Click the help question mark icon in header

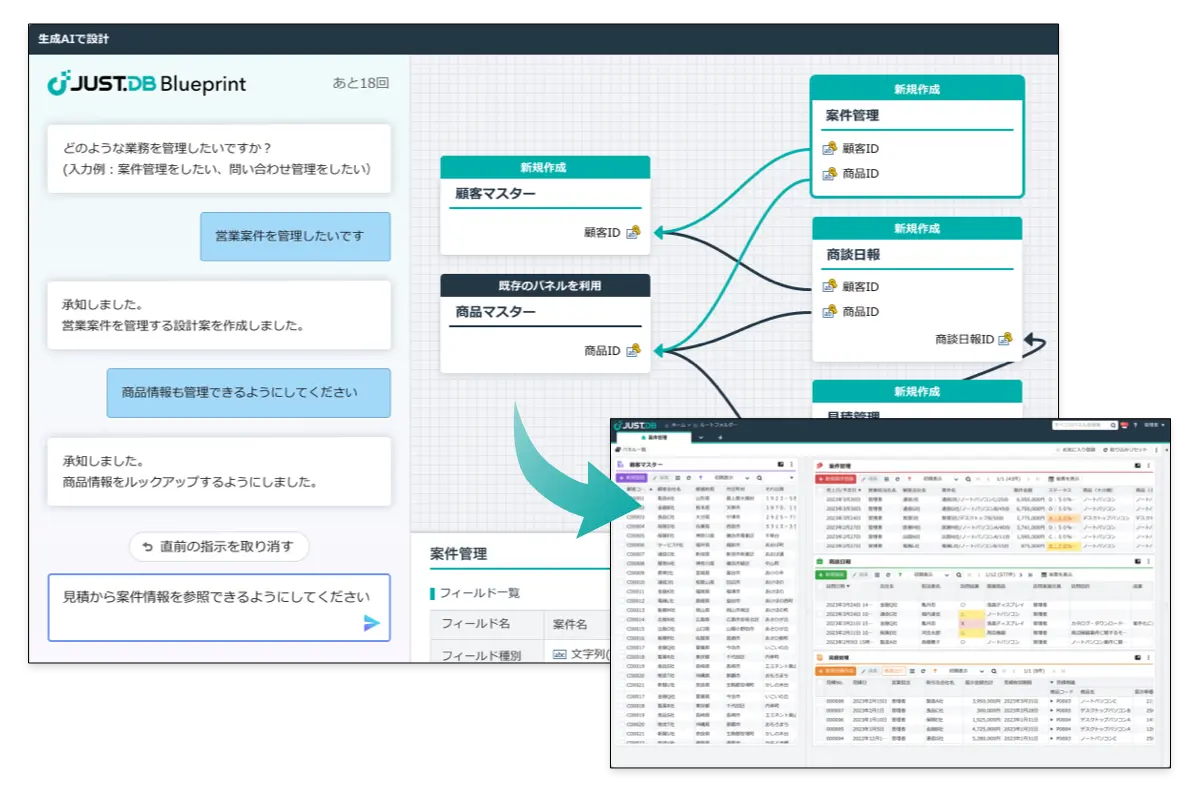[1135, 425]
